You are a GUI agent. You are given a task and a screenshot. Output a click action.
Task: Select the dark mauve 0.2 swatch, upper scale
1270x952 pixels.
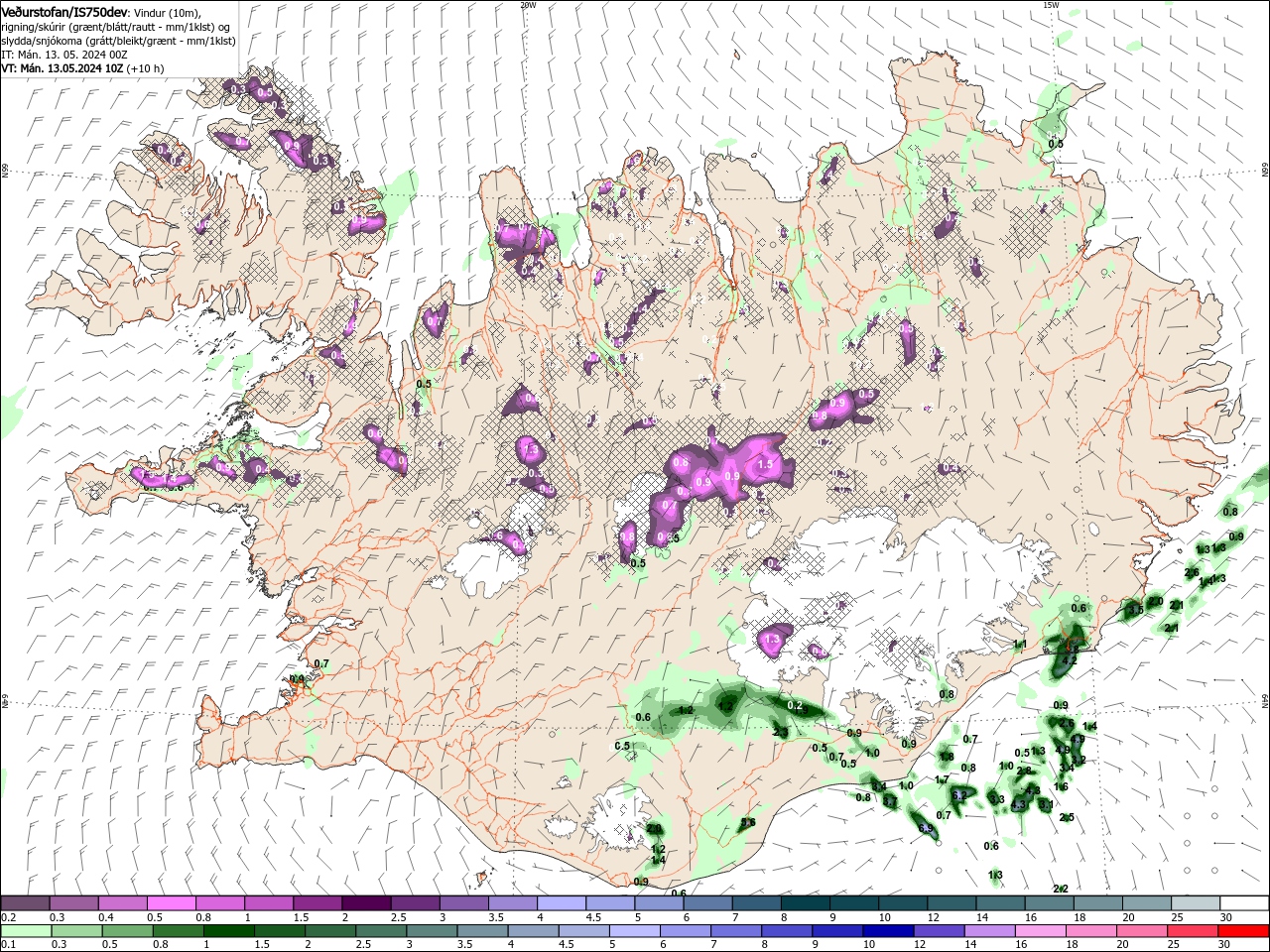pos(25,903)
